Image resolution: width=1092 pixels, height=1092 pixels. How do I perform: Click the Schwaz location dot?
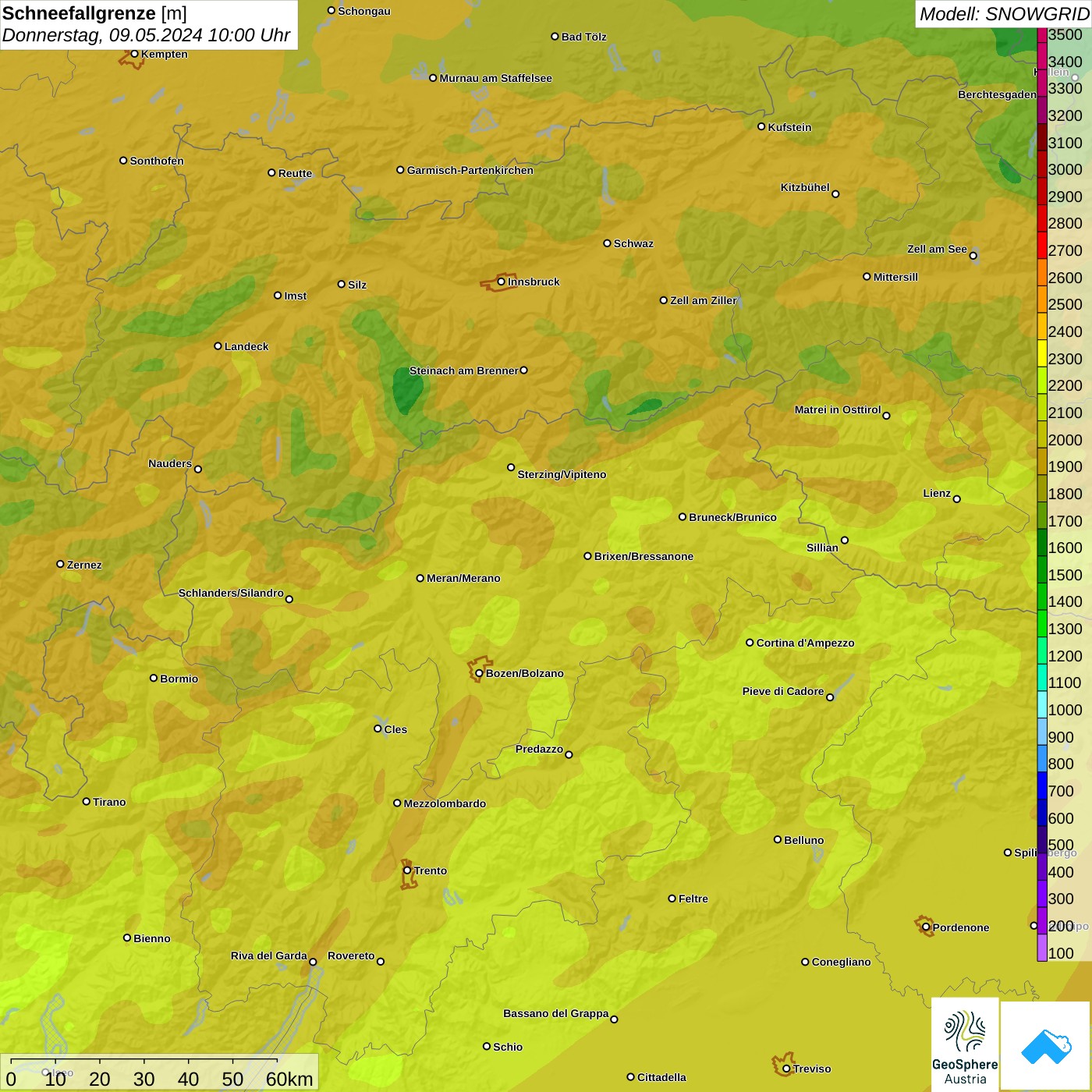click(607, 243)
